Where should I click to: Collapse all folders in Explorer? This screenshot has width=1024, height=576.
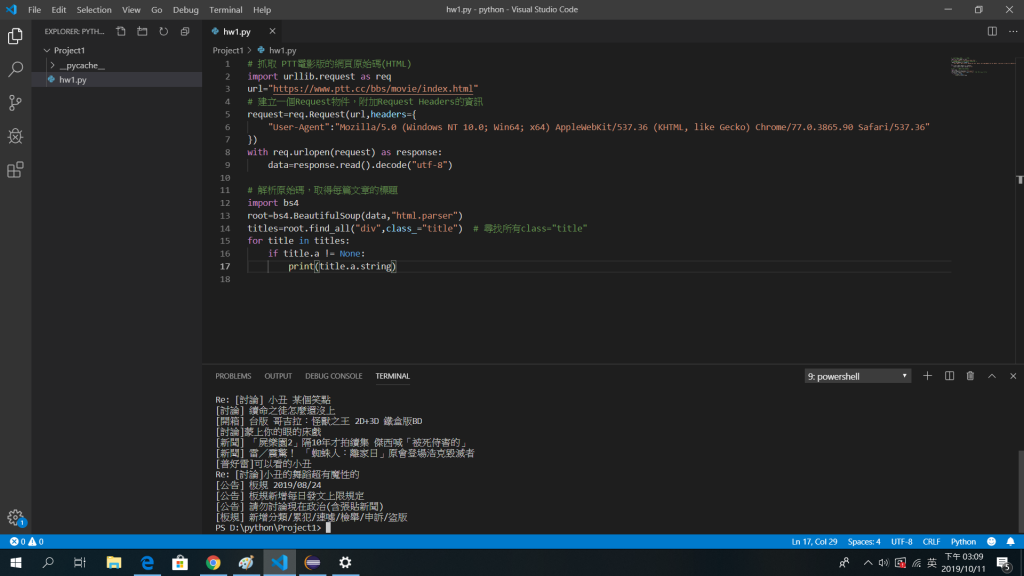(x=185, y=31)
